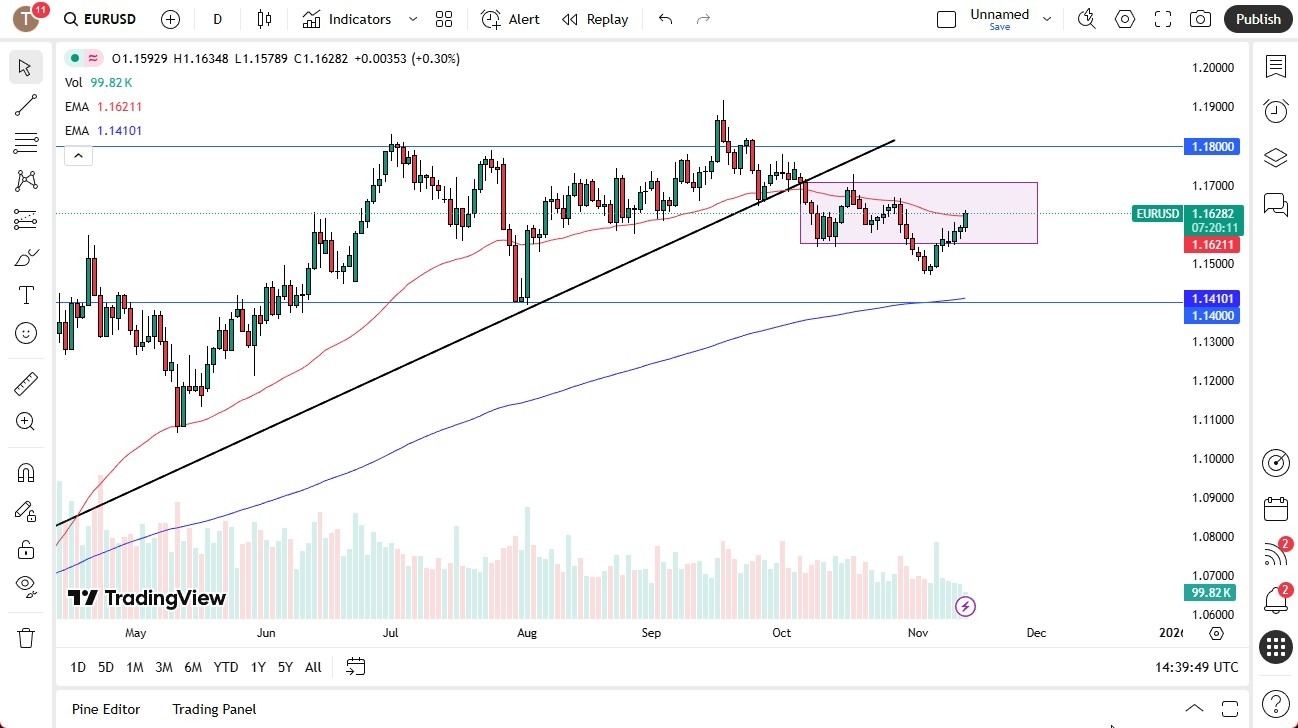Take a chart snapshot with camera icon
Viewport: 1298px width, 728px height.
(x=1199, y=19)
